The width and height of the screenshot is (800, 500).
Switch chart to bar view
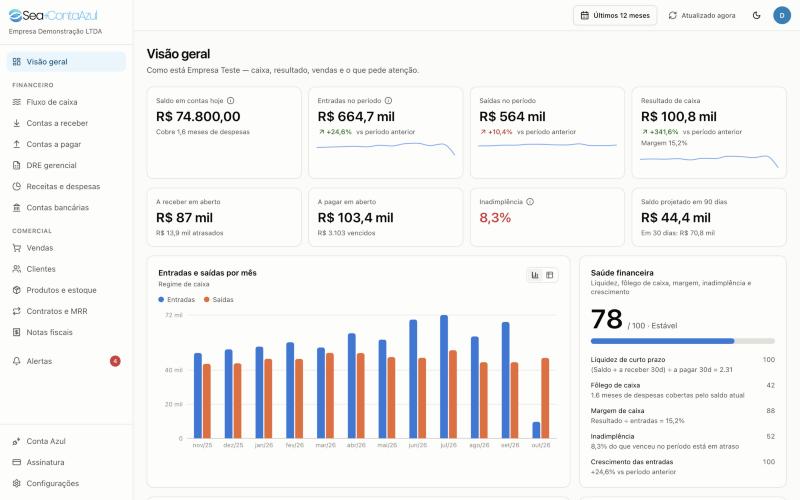(535, 275)
